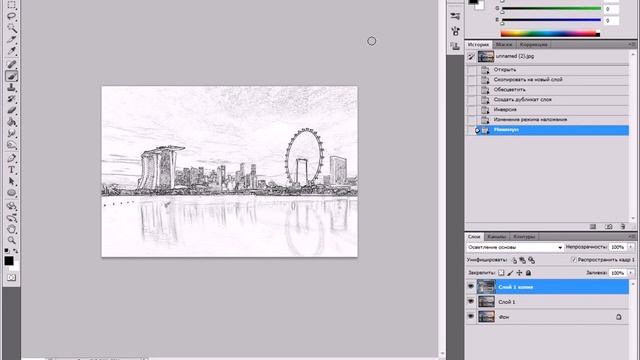Click the Слой 1 layer name
The width and height of the screenshot is (640, 360).
coord(507,302)
